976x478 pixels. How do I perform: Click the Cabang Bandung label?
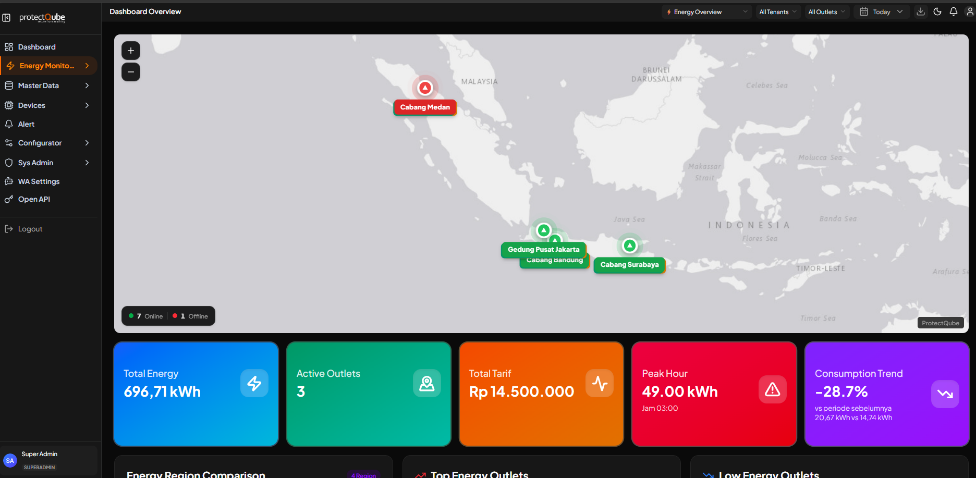(555, 263)
